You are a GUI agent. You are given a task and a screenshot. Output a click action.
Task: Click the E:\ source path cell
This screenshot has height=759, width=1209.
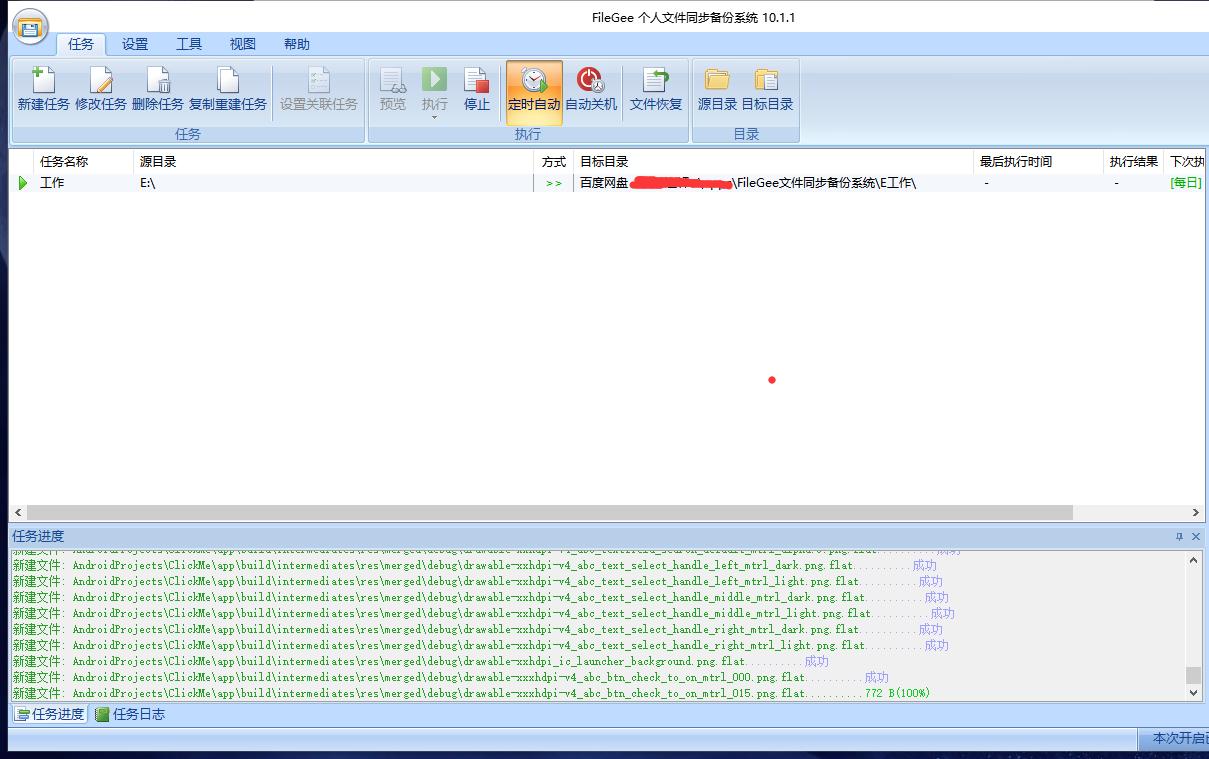[x=334, y=183]
